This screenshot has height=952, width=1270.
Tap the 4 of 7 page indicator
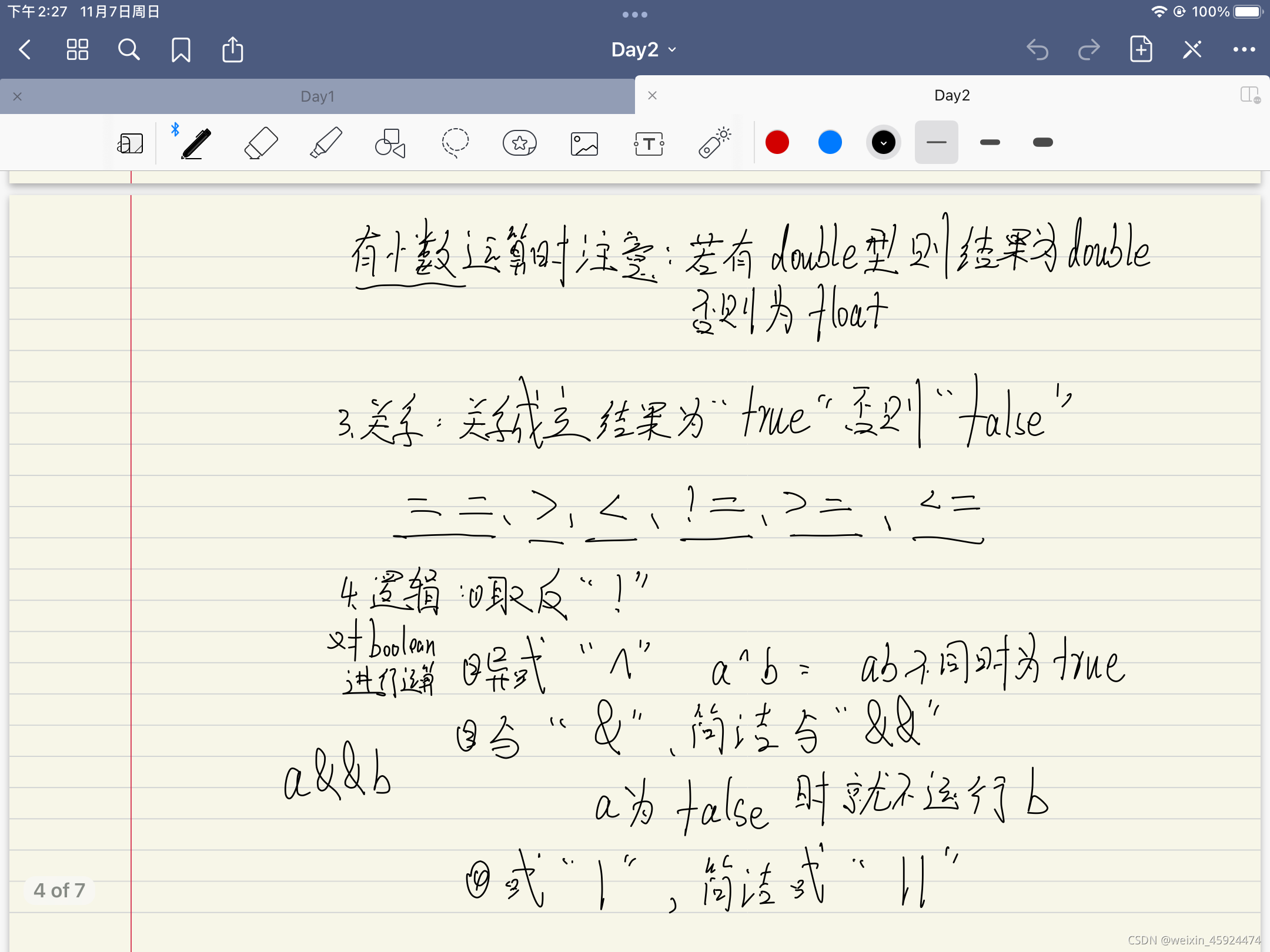pos(59,890)
